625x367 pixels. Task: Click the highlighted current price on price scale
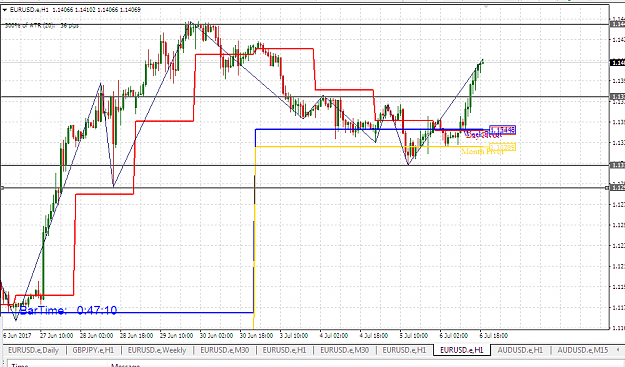click(617, 63)
